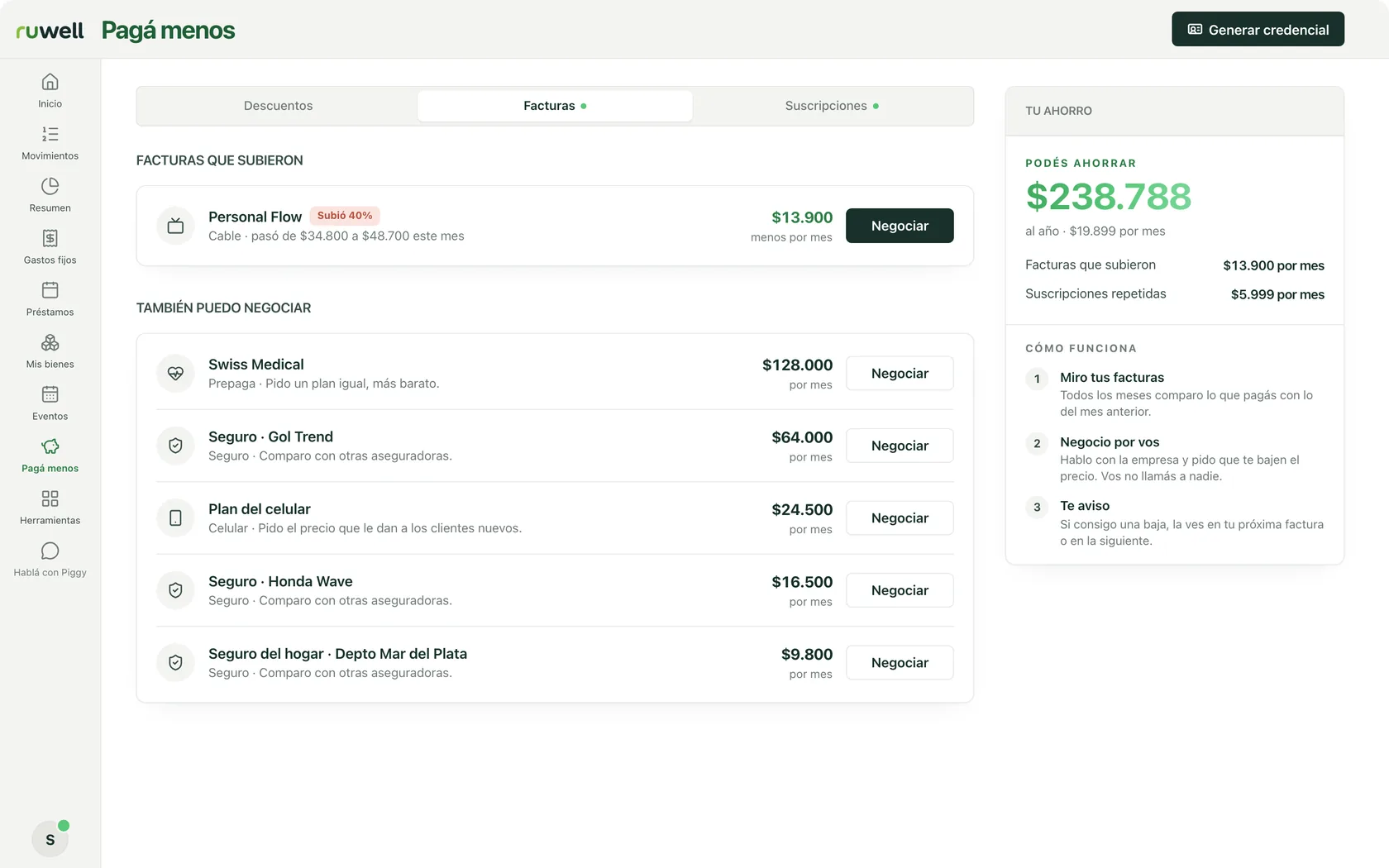This screenshot has width=1389, height=868.
Task: Click Te aviso step heading
Action: [1085, 506]
